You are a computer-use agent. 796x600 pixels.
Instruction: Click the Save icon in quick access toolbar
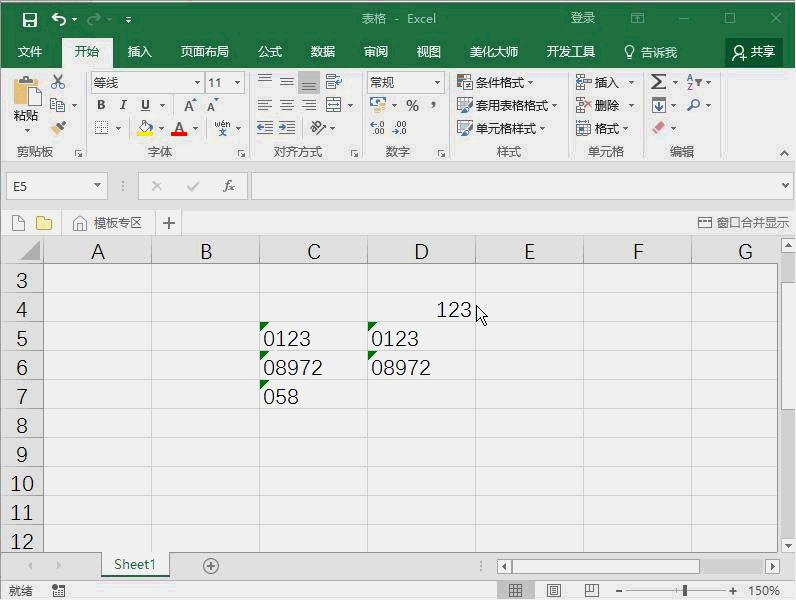point(29,20)
